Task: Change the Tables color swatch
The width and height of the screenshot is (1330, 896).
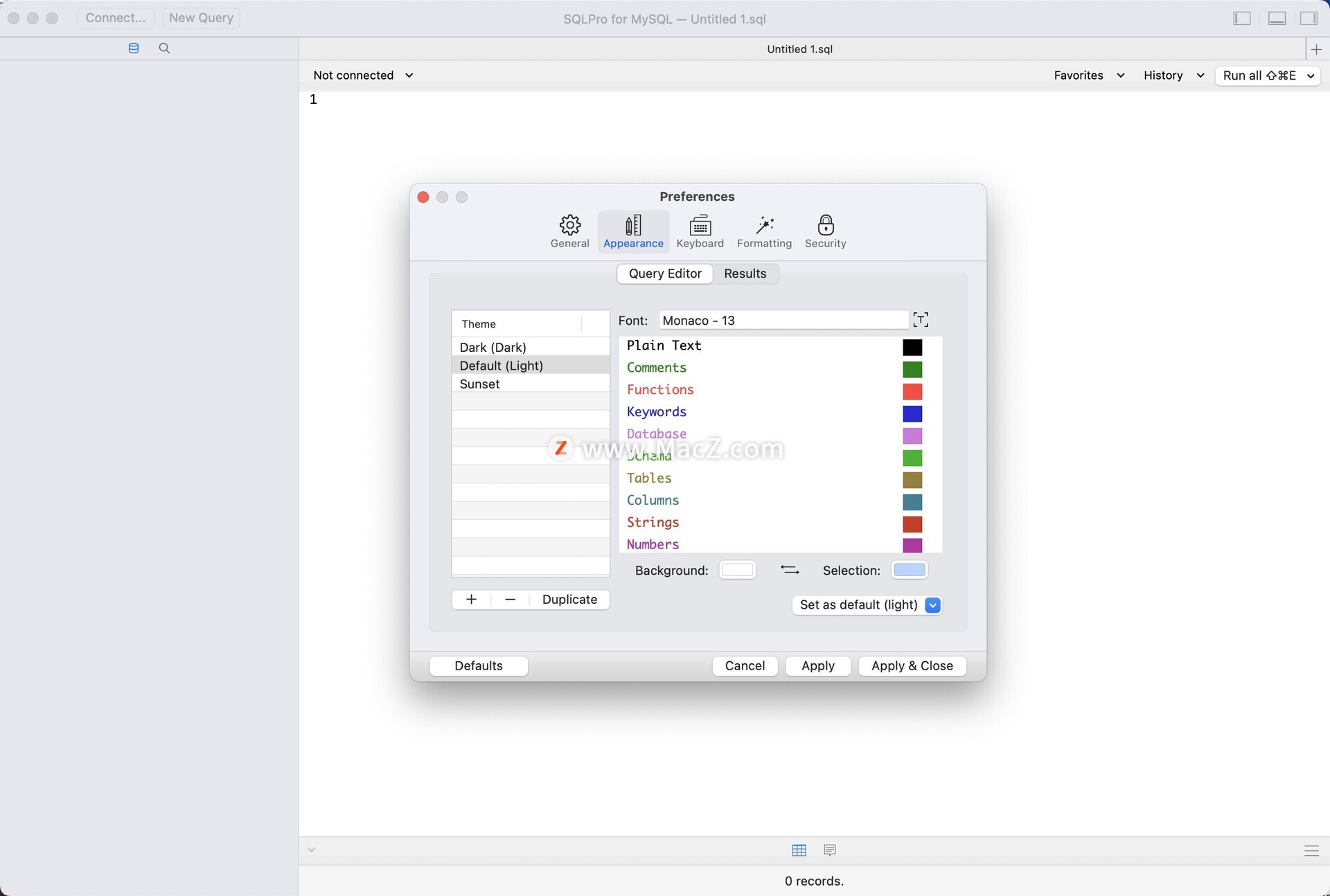Action: 912,480
